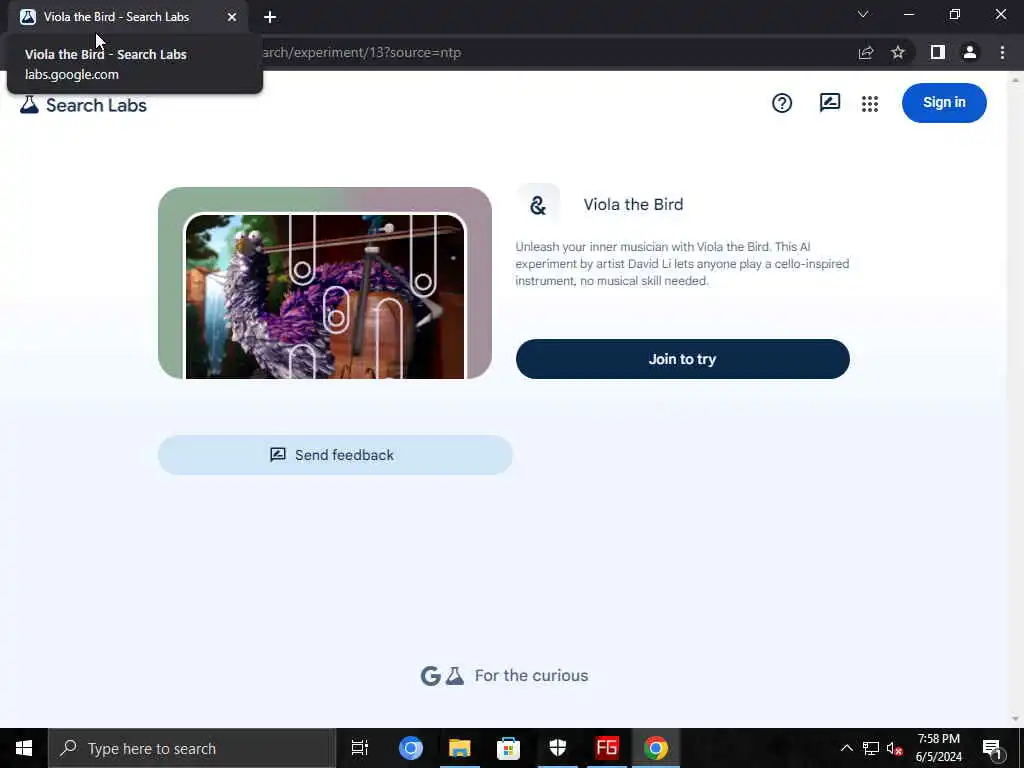Open the red FG app on taskbar
The height and width of the screenshot is (768, 1024).
[x=607, y=748]
